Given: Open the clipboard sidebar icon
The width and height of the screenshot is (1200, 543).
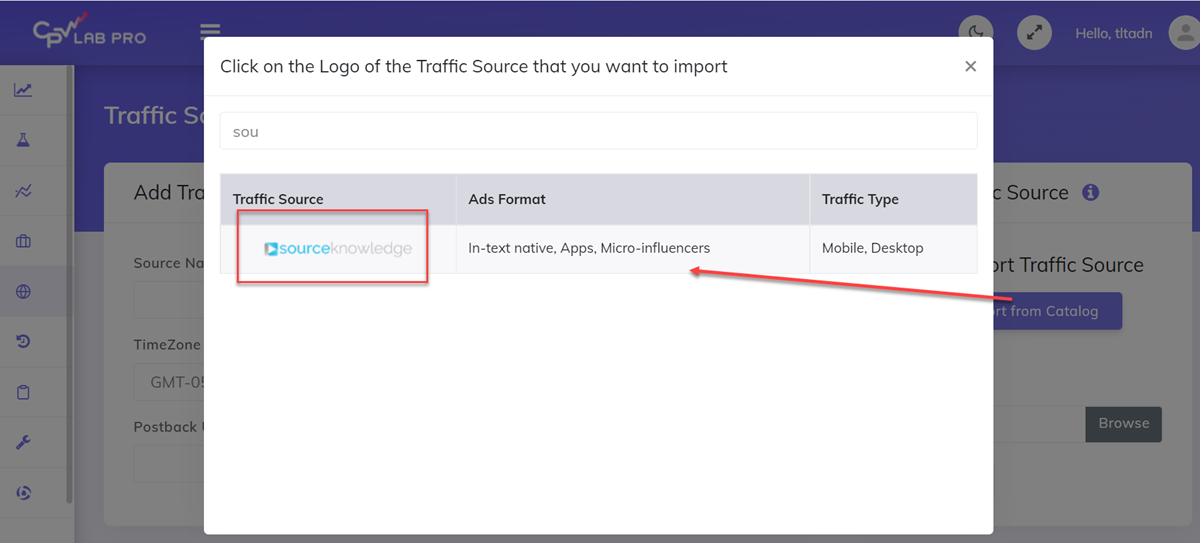Looking at the screenshot, I should [23, 392].
